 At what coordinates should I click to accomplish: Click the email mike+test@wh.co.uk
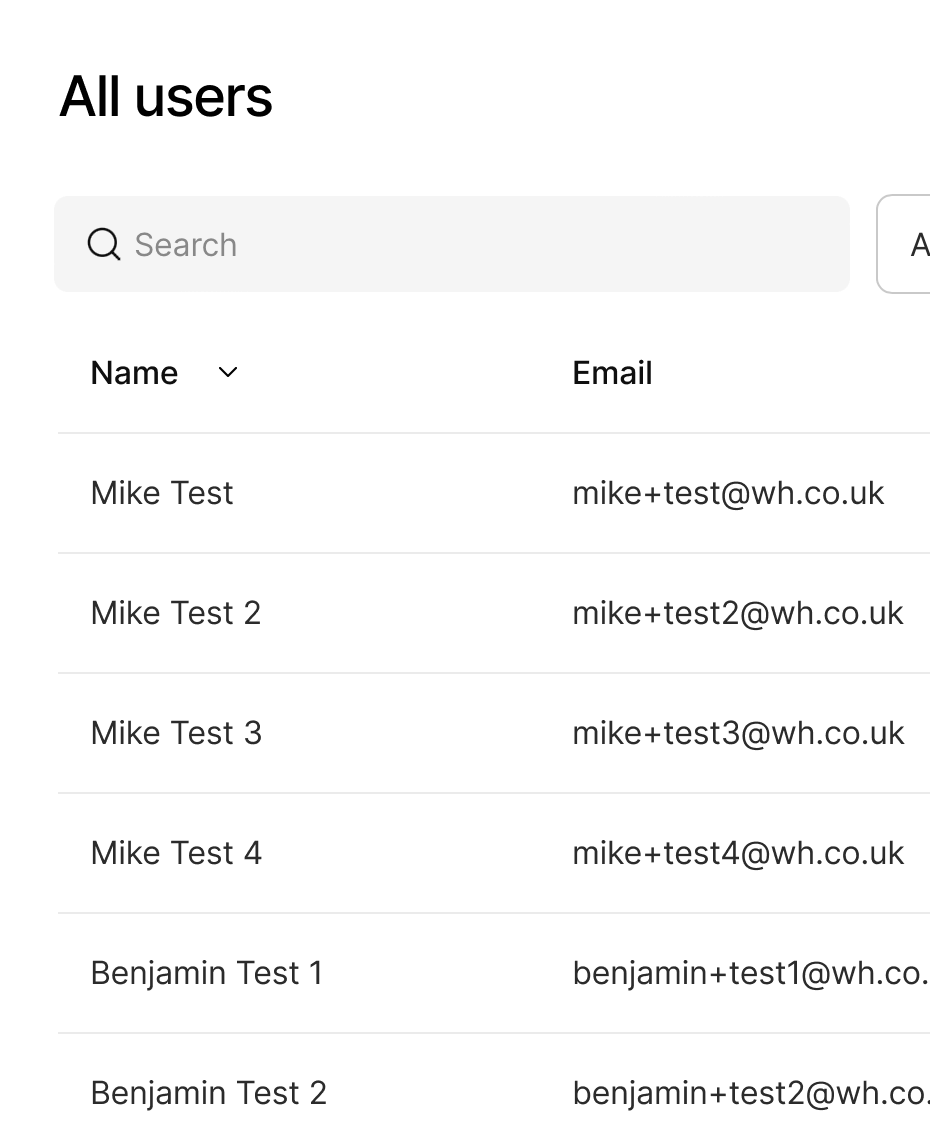pyautogui.click(x=728, y=493)
